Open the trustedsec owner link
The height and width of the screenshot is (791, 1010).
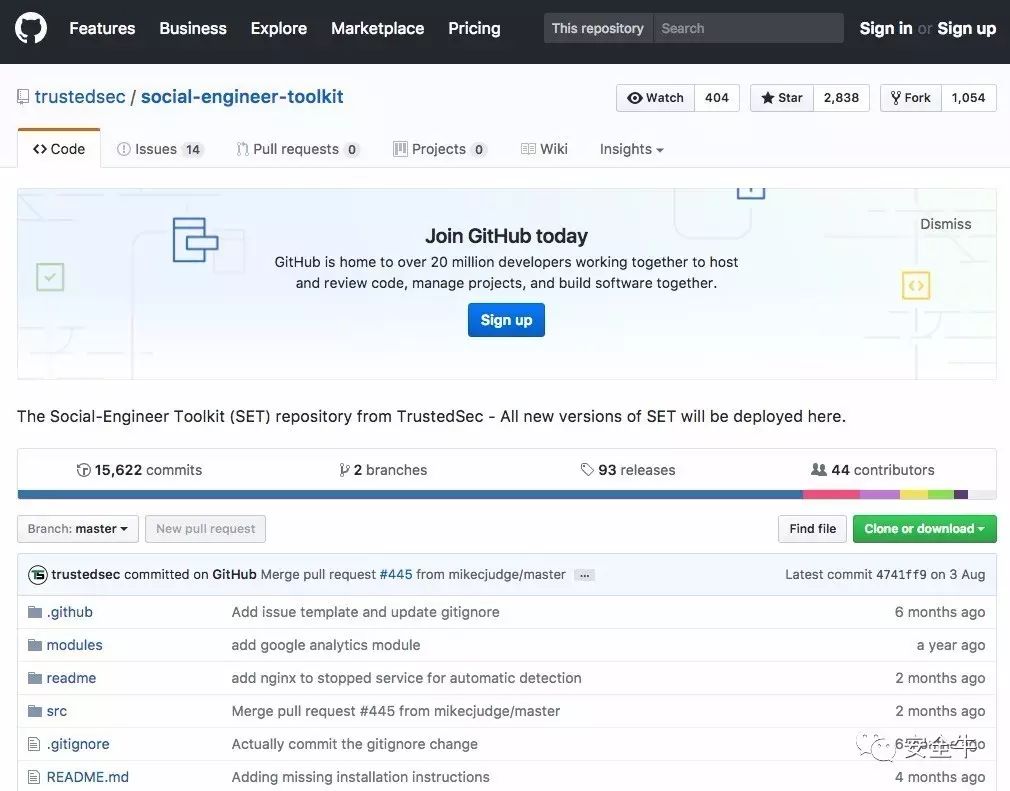(x=80, y=97)
